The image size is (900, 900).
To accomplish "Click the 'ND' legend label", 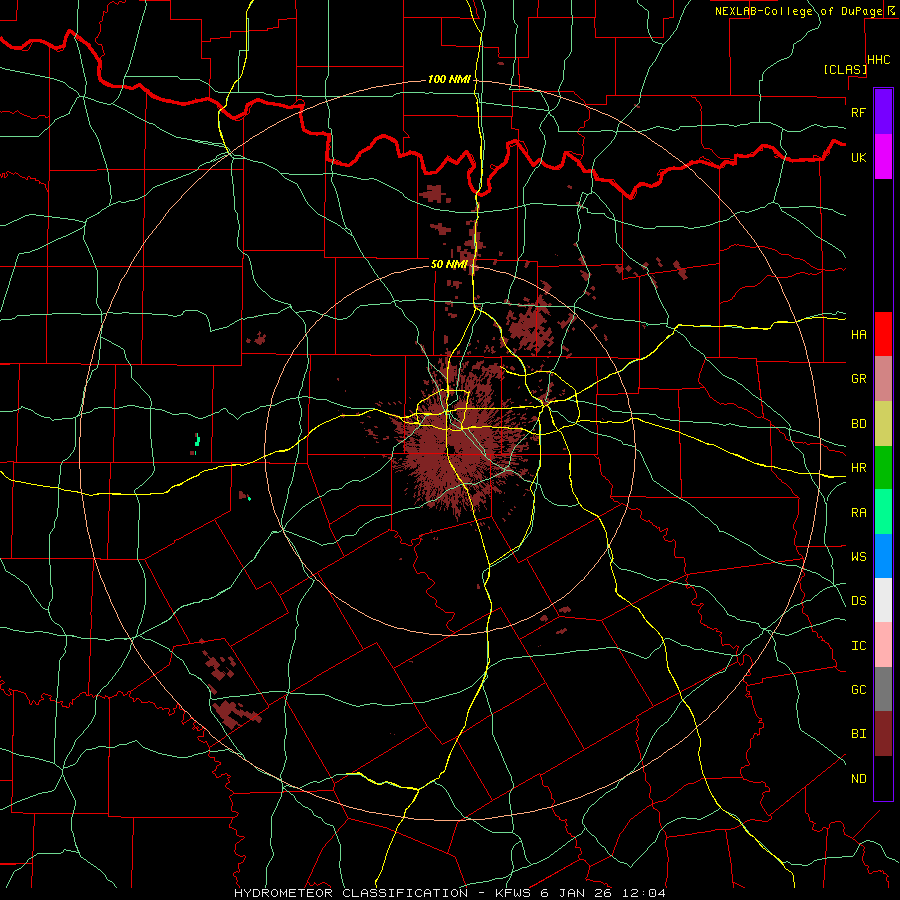I will click(858, 778).
